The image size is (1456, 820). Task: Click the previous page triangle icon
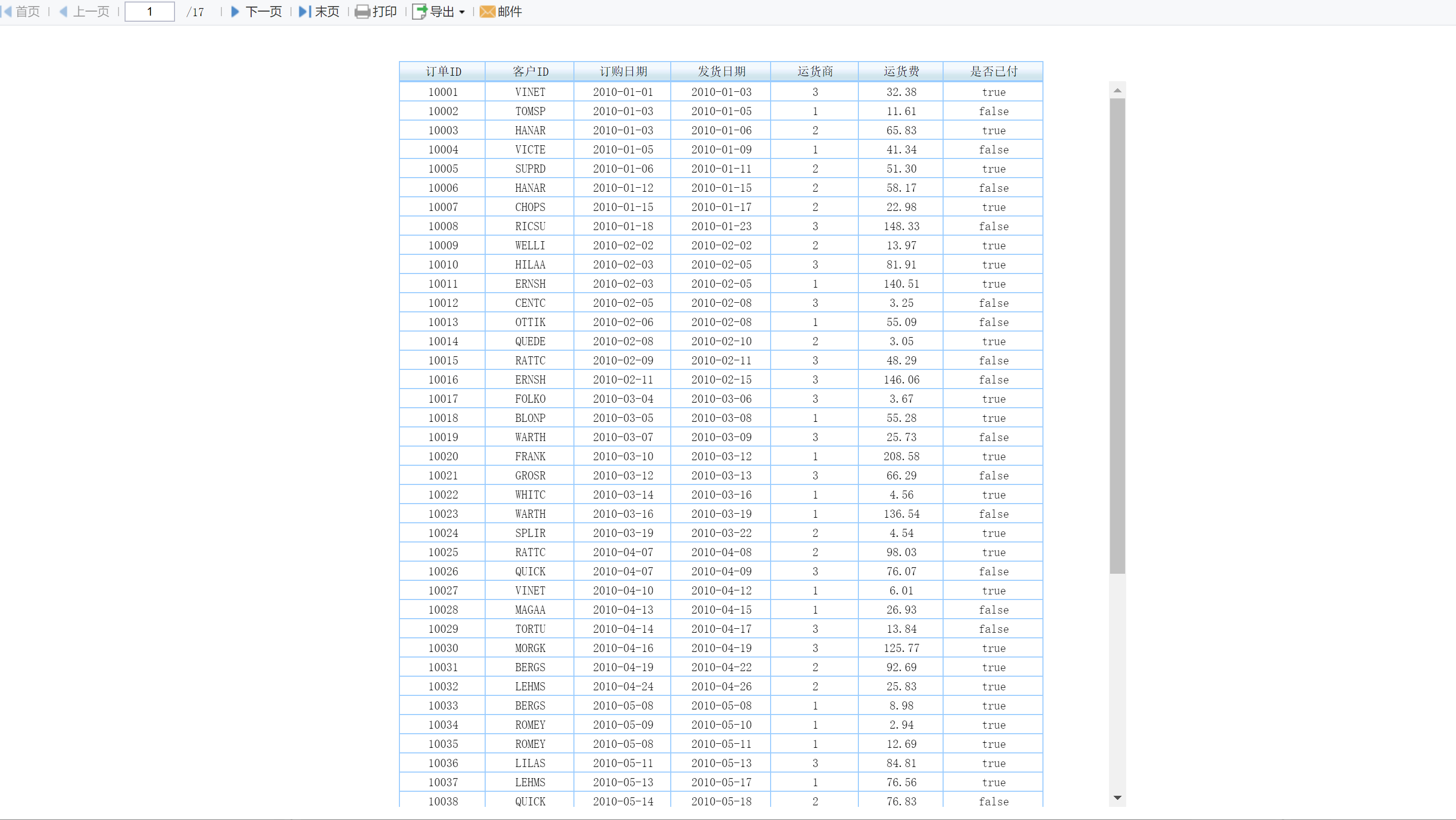coord(64,11)
